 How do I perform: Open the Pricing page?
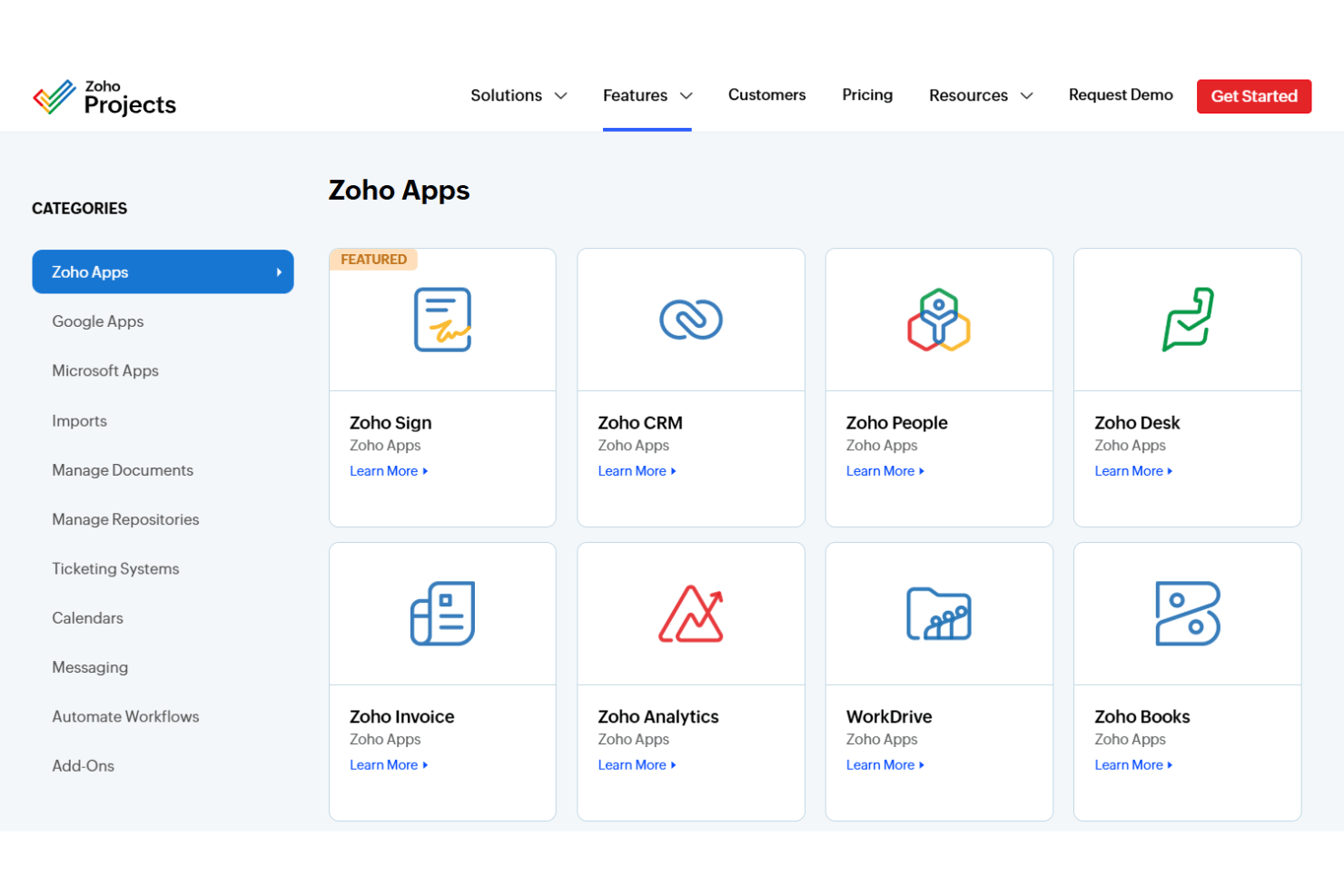pos(867,94)
